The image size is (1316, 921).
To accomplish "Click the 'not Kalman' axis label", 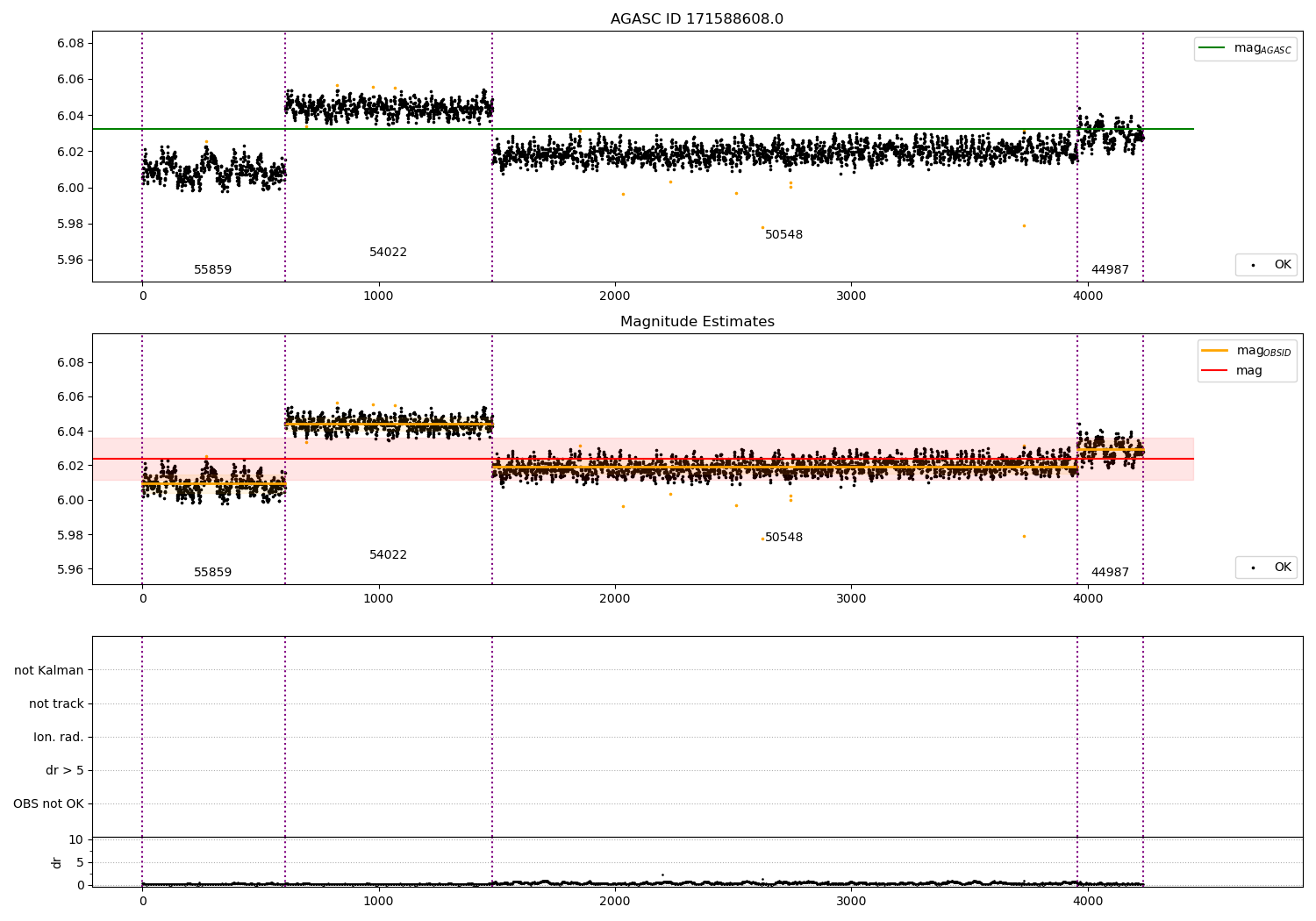I will (x=49, y=670).
